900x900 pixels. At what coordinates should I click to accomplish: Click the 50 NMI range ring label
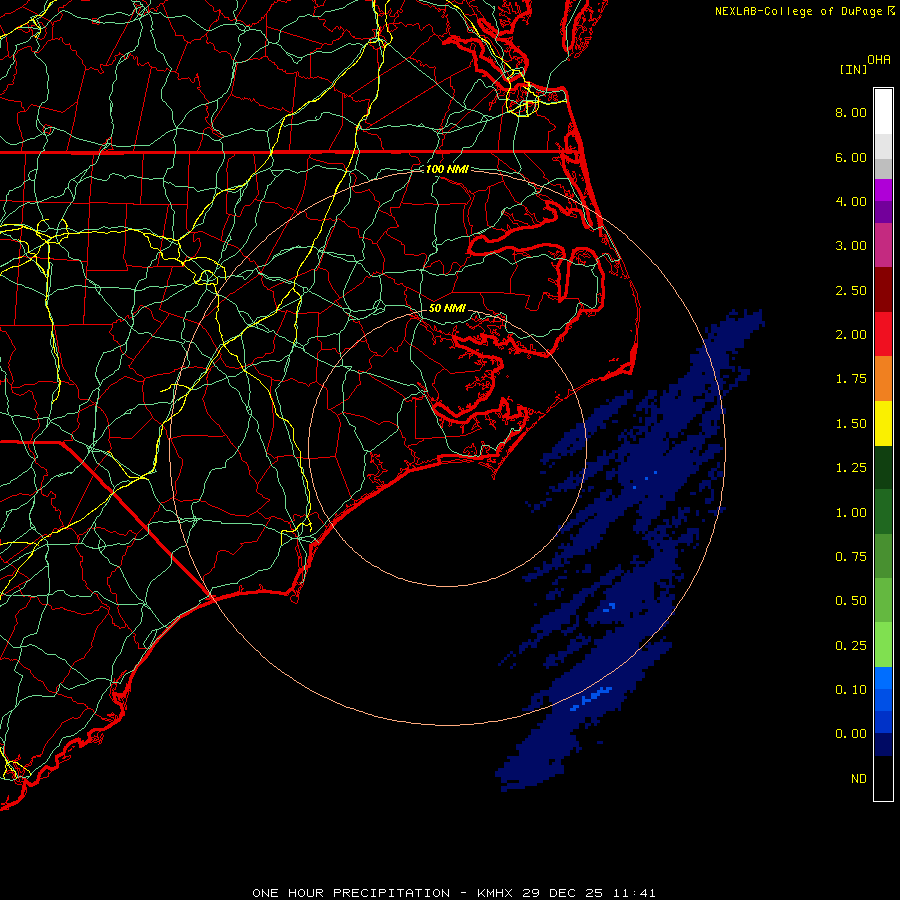coord(447,308)
